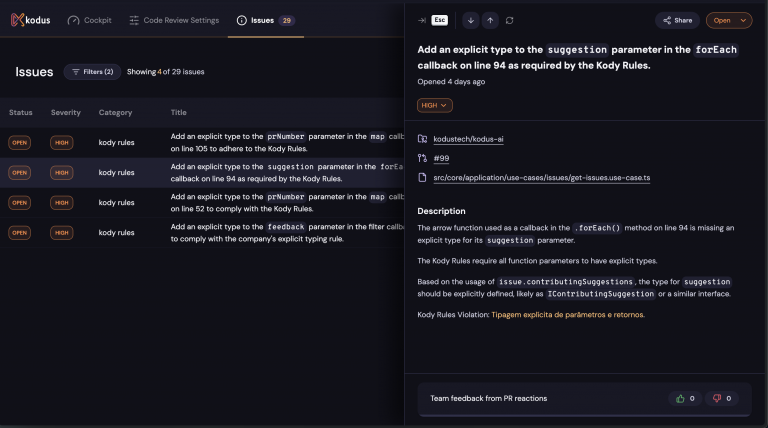
Task: Go to previous issue up arrow
Action: (x=490, y=21)
